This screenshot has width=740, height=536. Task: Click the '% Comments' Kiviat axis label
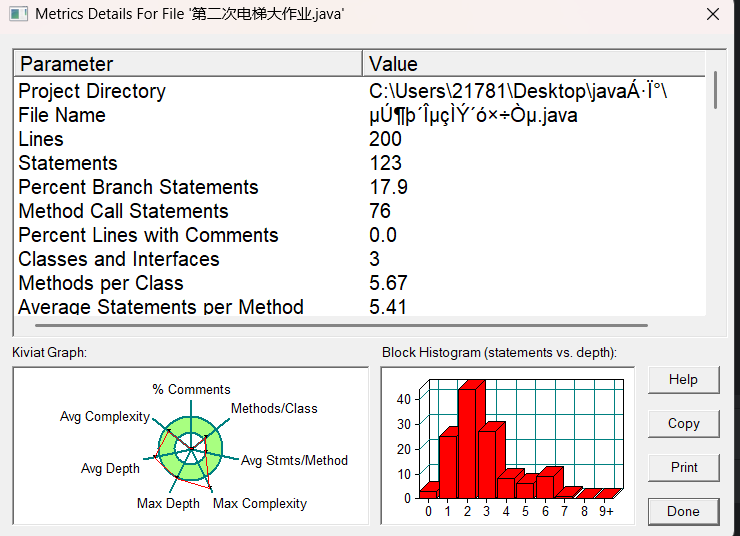191,390
